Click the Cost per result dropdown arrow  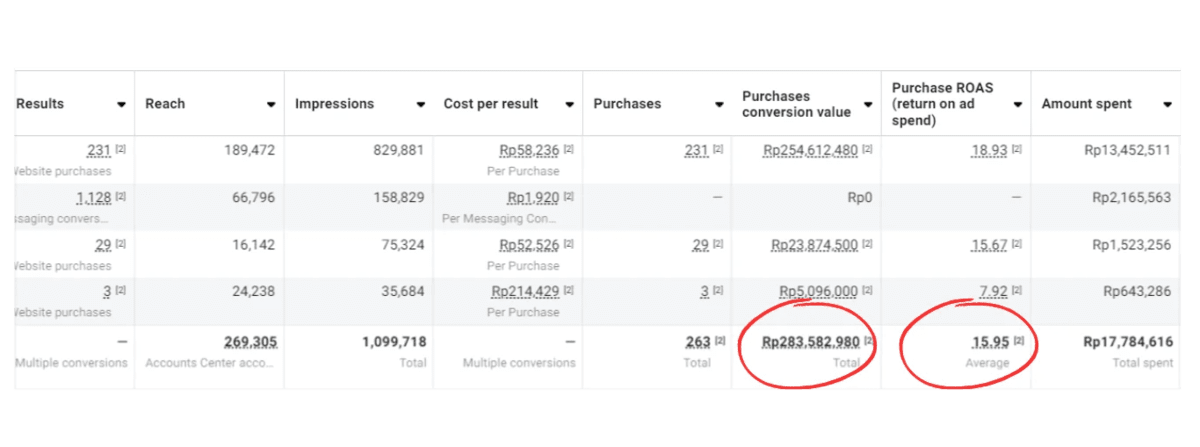[x=570, y=104]
